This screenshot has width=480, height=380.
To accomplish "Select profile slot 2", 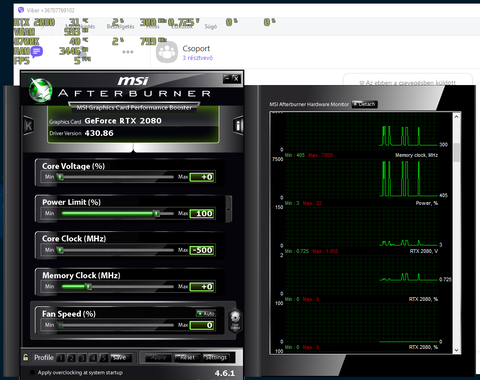I will click(71, 358).
